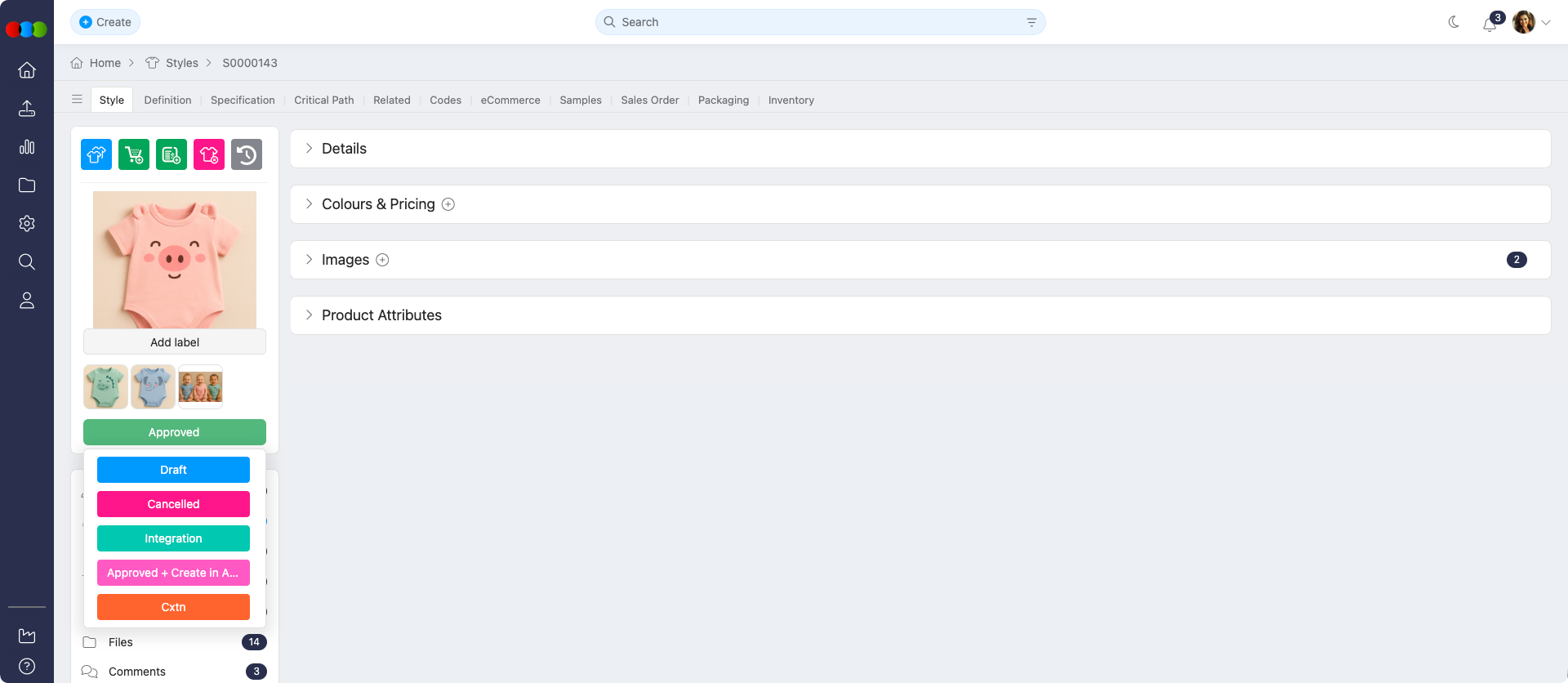Image resolution: width=1568 pixels, height=683 pixels.
Task: Click the main pink pig bodysuit image
Action: (x=175, y=260)
